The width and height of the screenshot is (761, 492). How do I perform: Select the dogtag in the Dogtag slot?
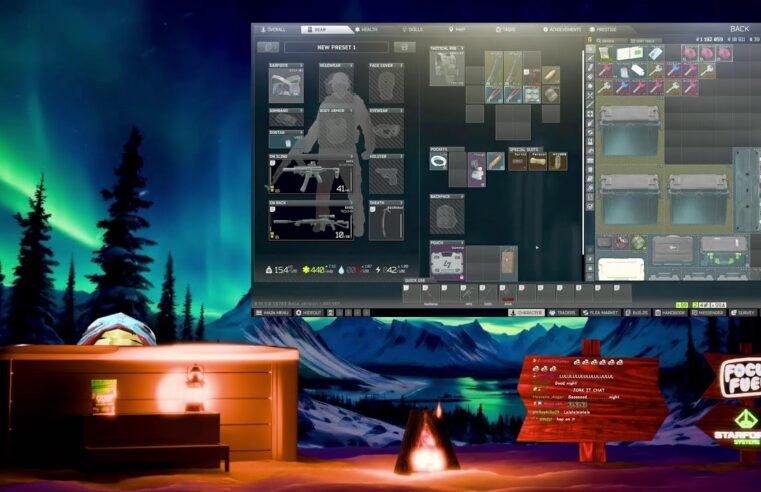[x=286, y=142]
